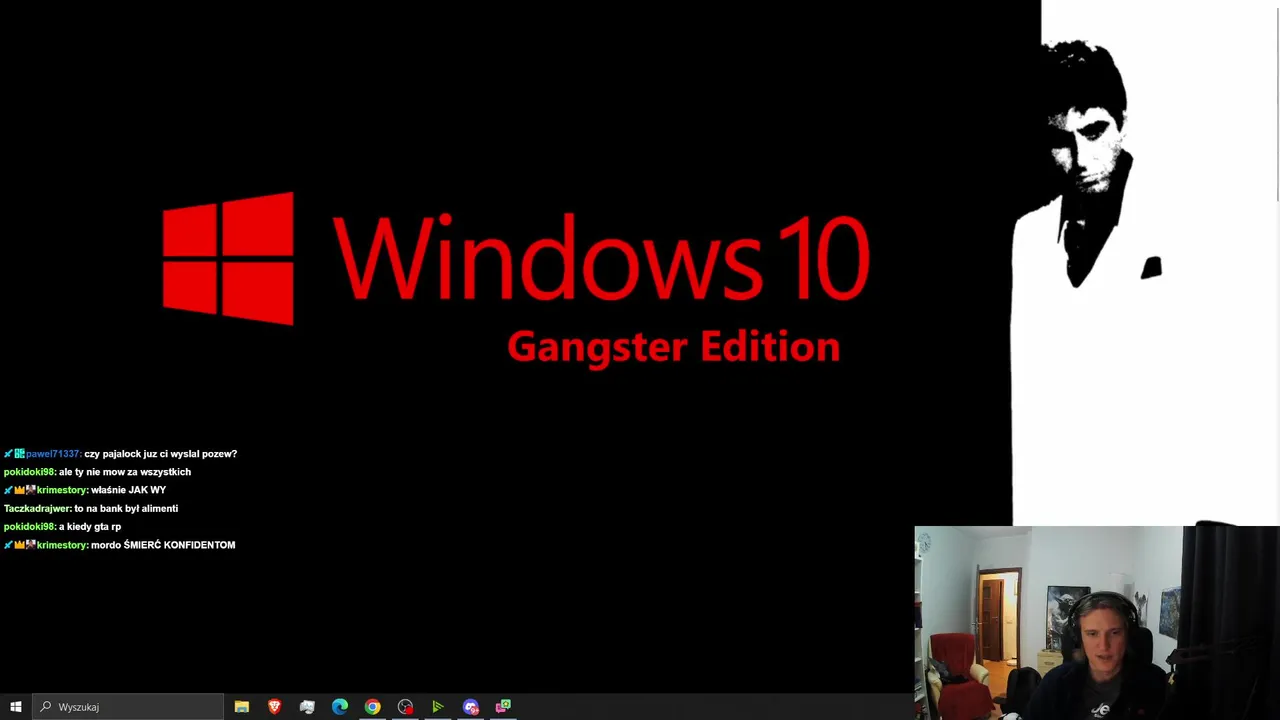Image resolution: width=1280 pixels, height=720 pixels.
Task: Open the Windows Start menu
Action: pyautogui.click(x=15, y=707)
